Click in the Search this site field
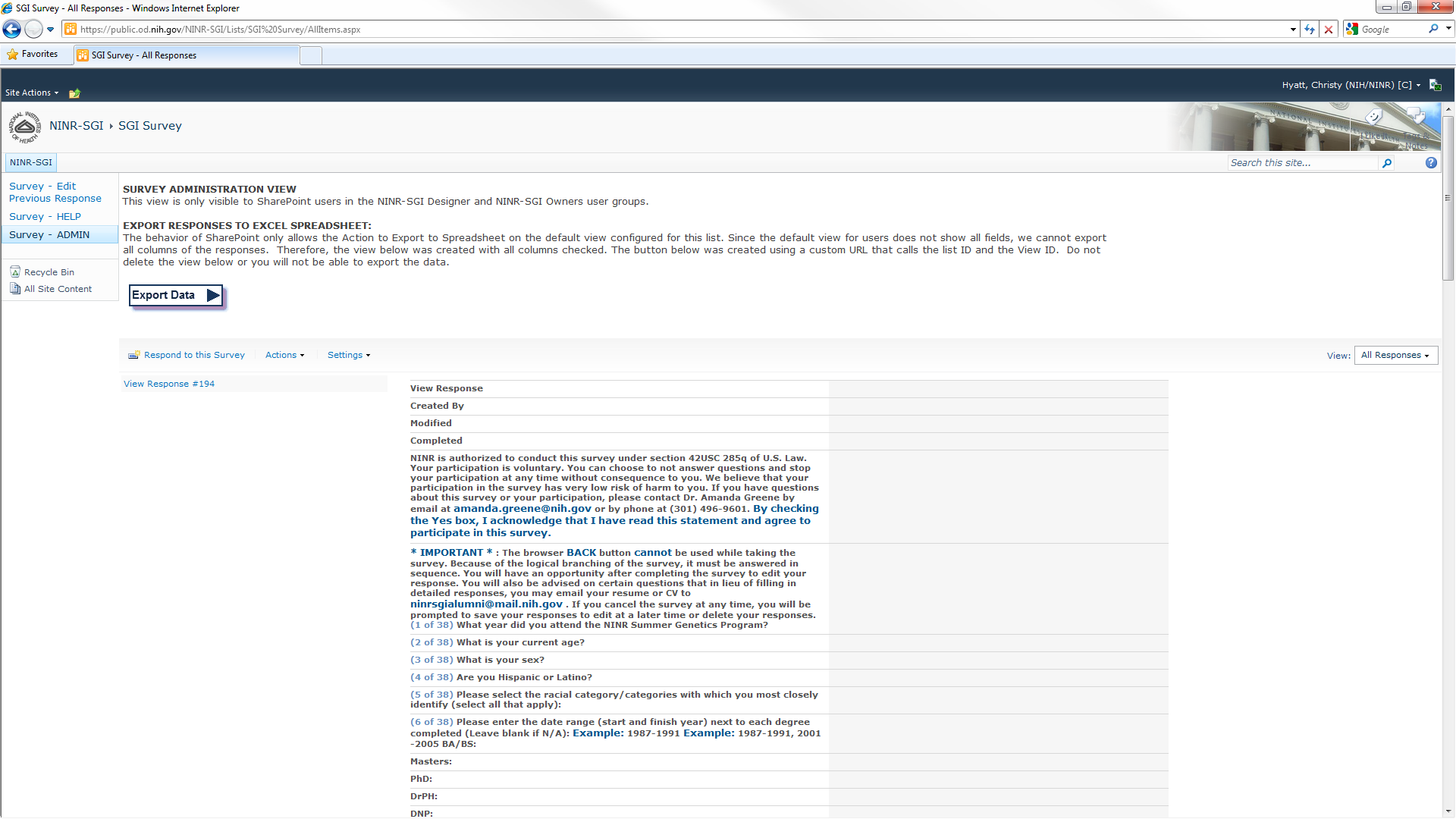This screenshot has height=819, width=1456. (1301, 163)
